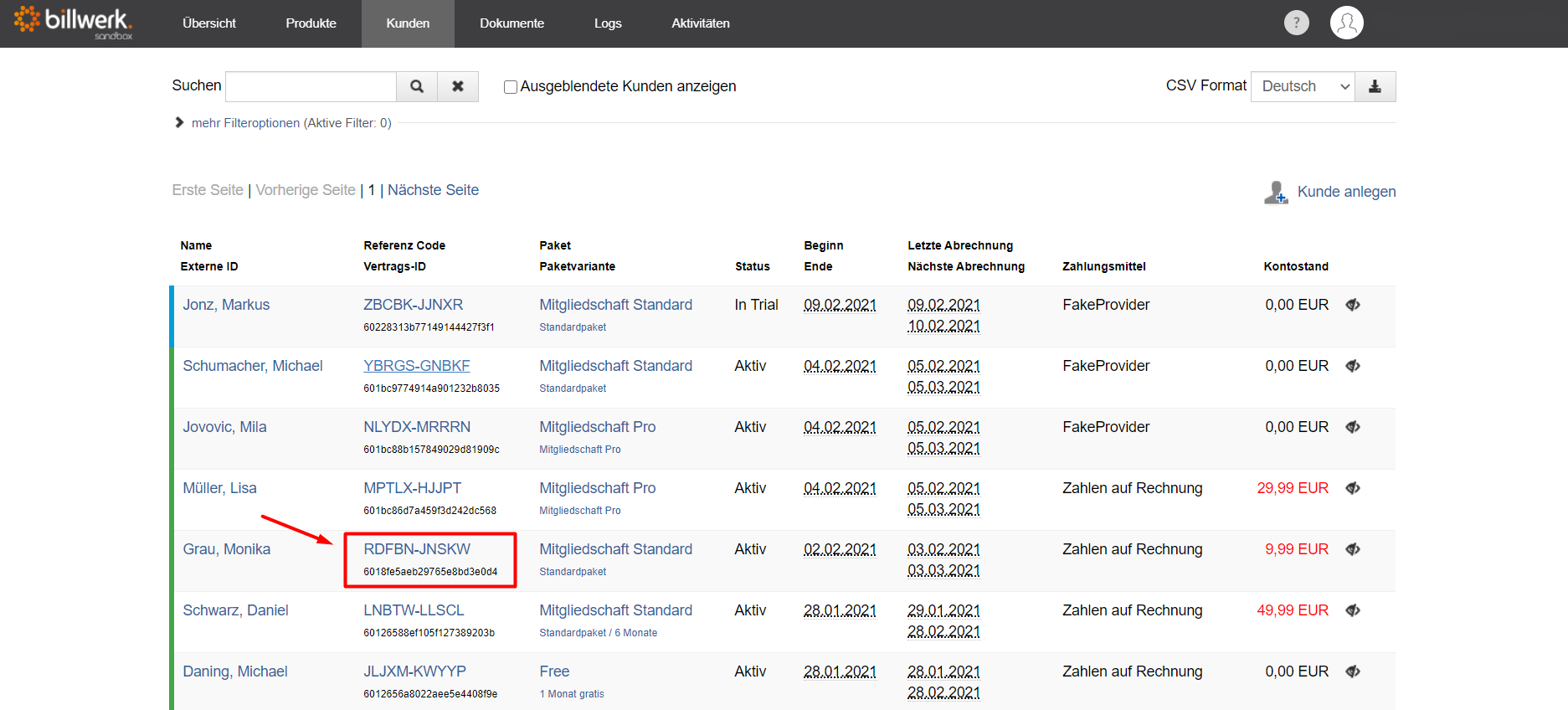Screen dimensions: 1568x710
Task: Open Mitgliedschaft Standard in Jonz row
Action: click(616, 305)
